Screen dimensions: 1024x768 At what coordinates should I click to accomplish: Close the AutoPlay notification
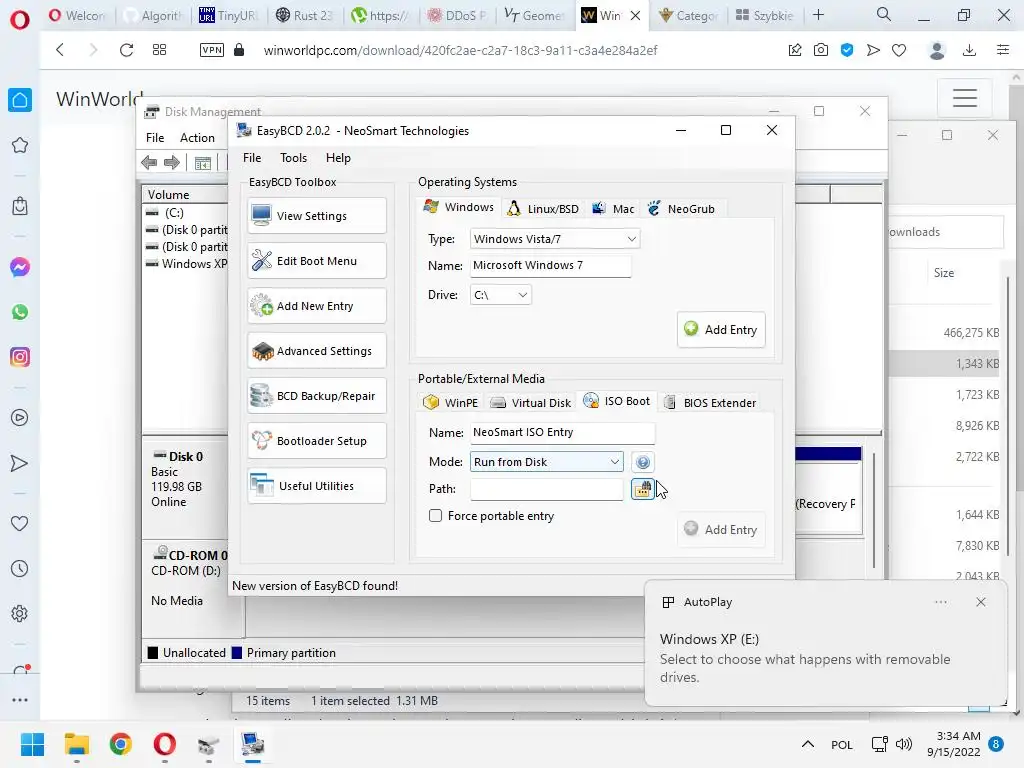(981, 602)
